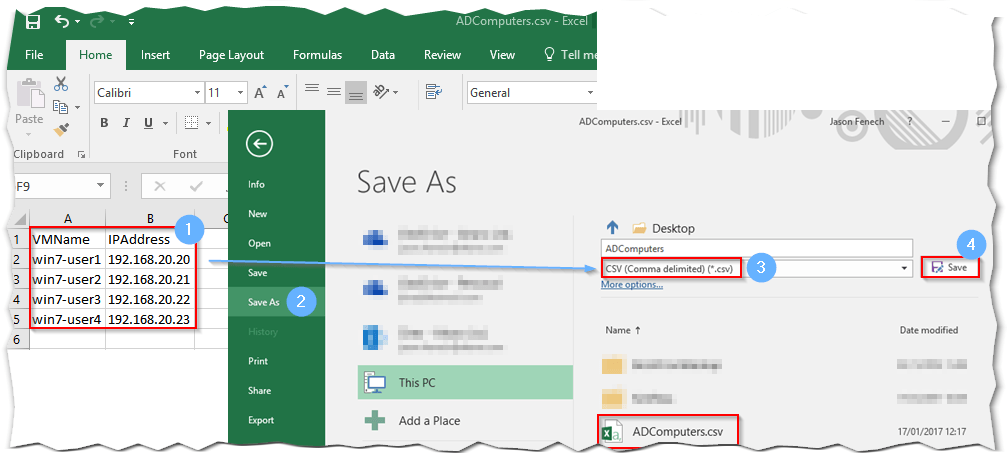Select cell containing win7-user3
This screenshot has width=1007, height=461.
tap(67, 299)
